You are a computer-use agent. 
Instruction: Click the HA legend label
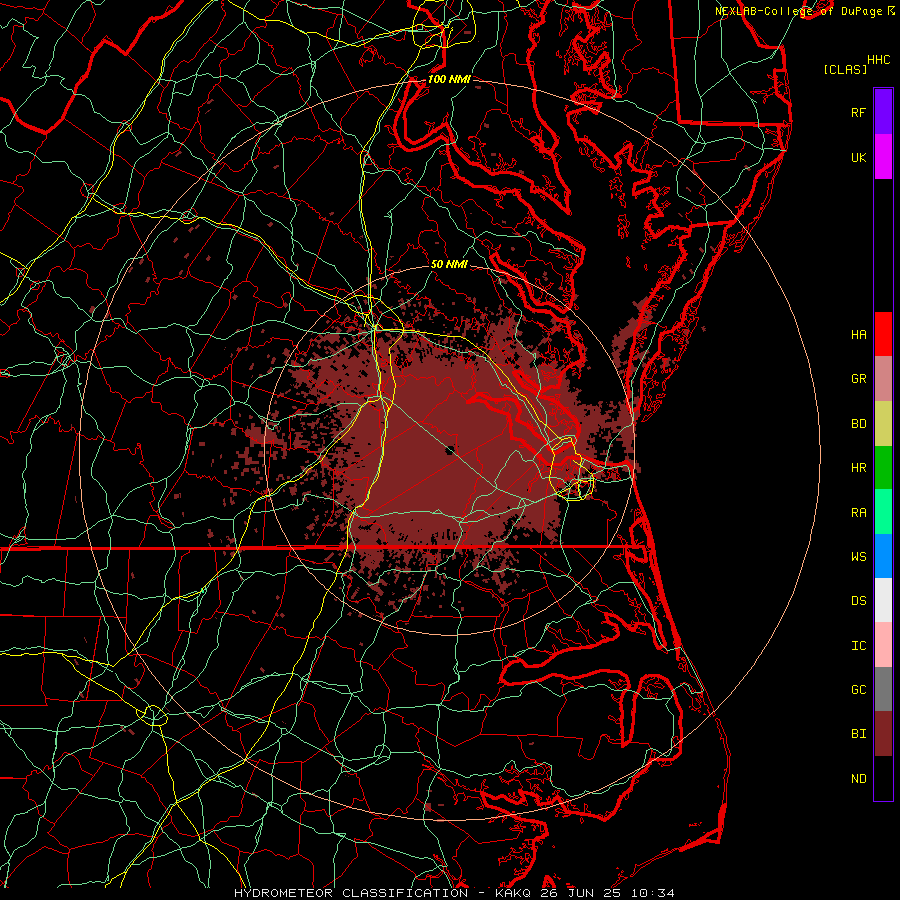pyautogui.click(x=858, y=334)
